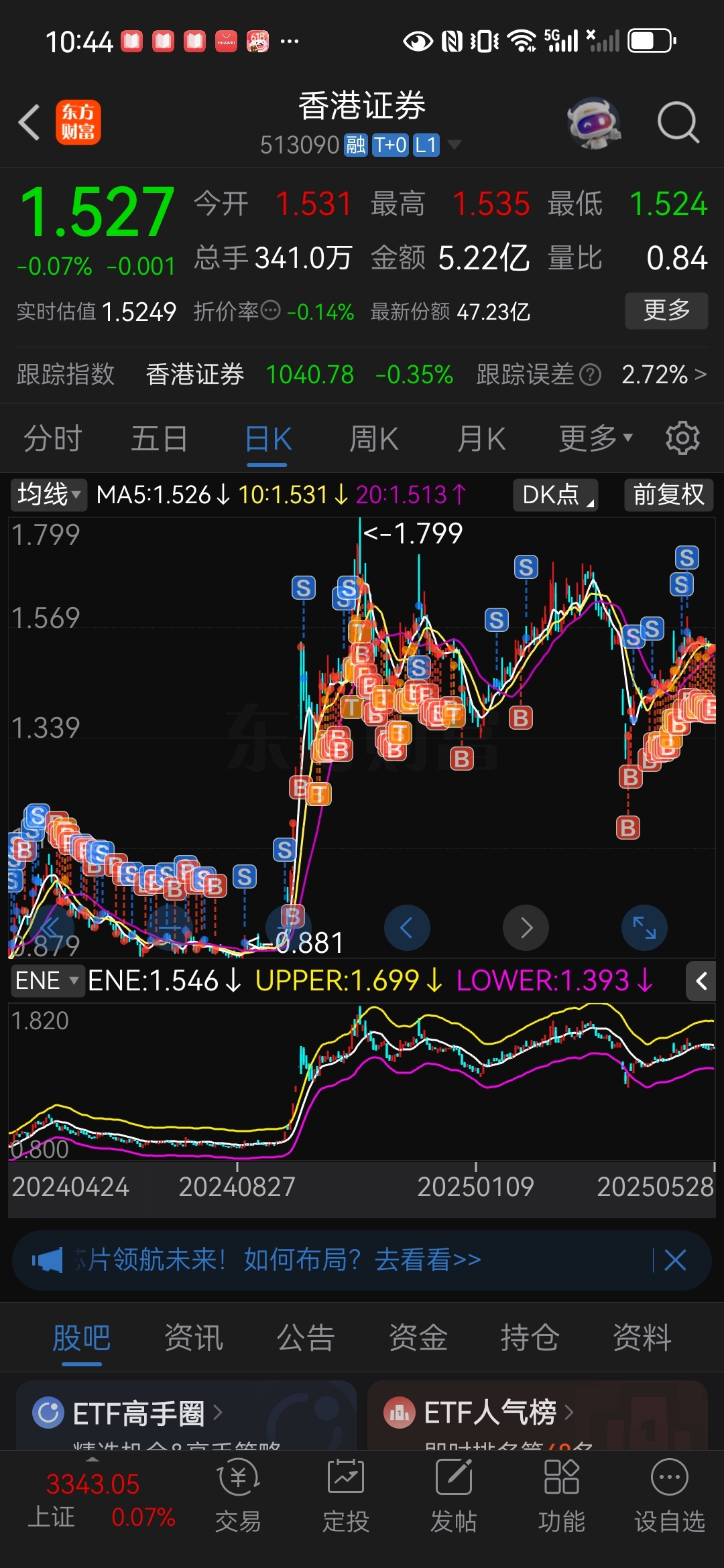Select the 日K tab
724x1568 pixels.
coord(268,440)
